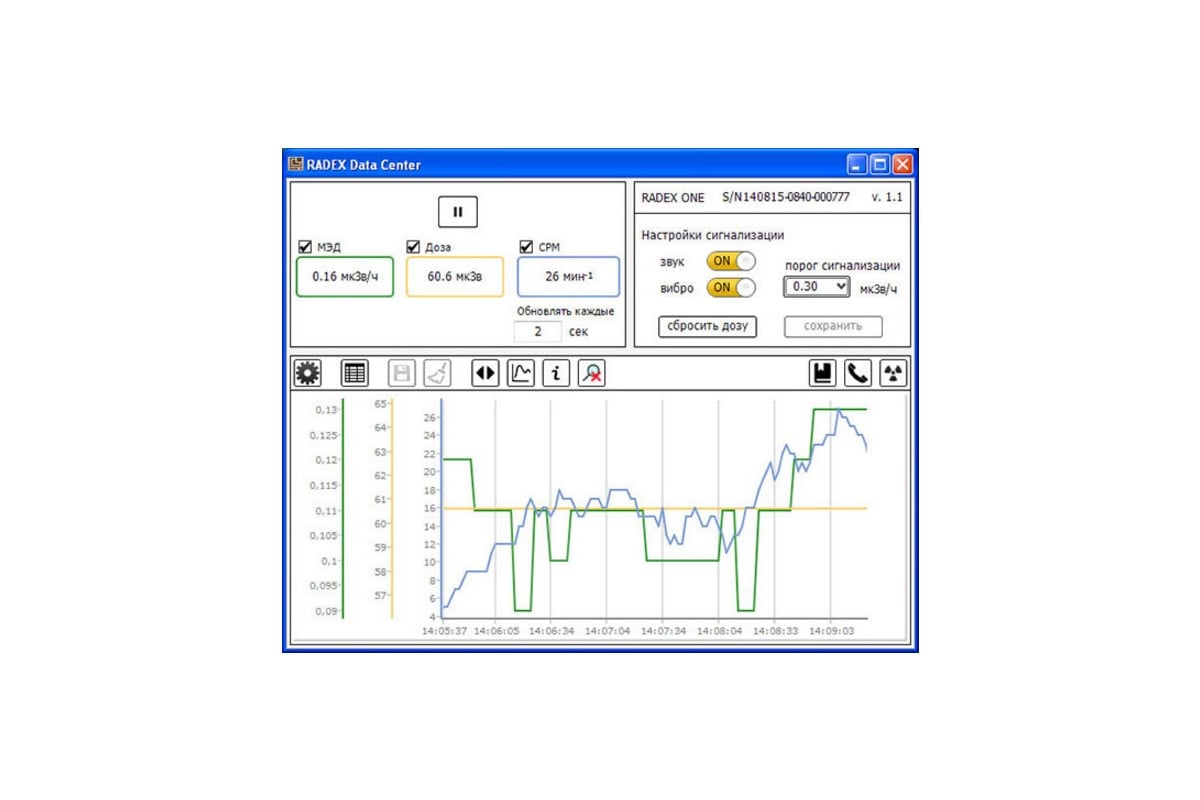Open the alarm threshold dropdown showing 0.30
Screen dimensions: 1200x800
click(x=817, y=287)
